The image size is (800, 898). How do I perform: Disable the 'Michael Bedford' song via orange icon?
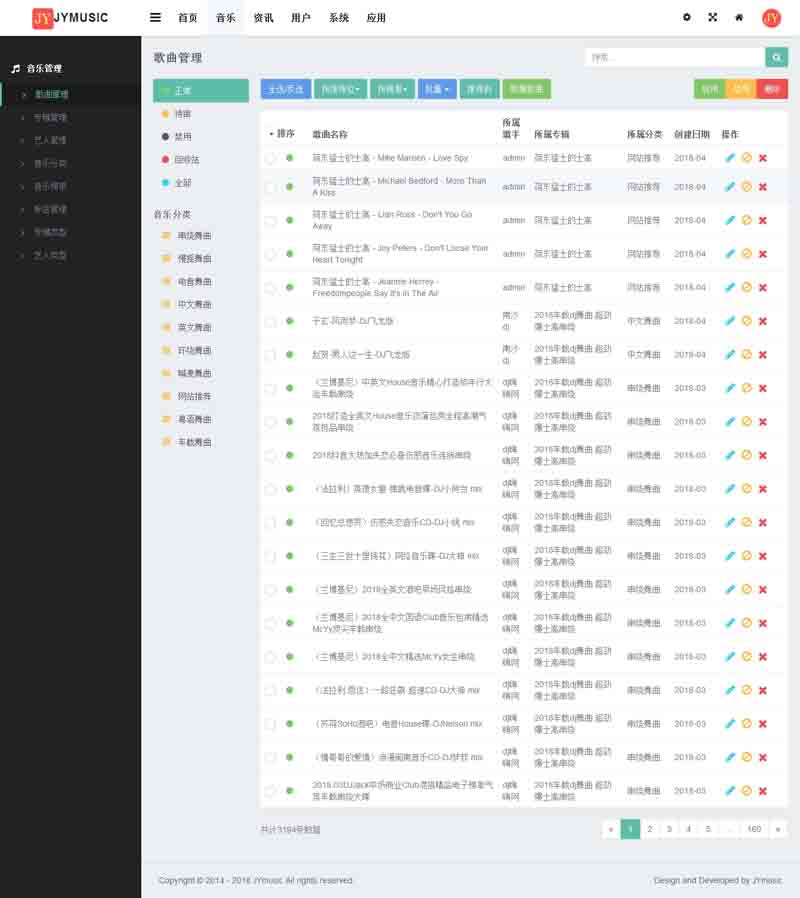(x=746, y=187)
